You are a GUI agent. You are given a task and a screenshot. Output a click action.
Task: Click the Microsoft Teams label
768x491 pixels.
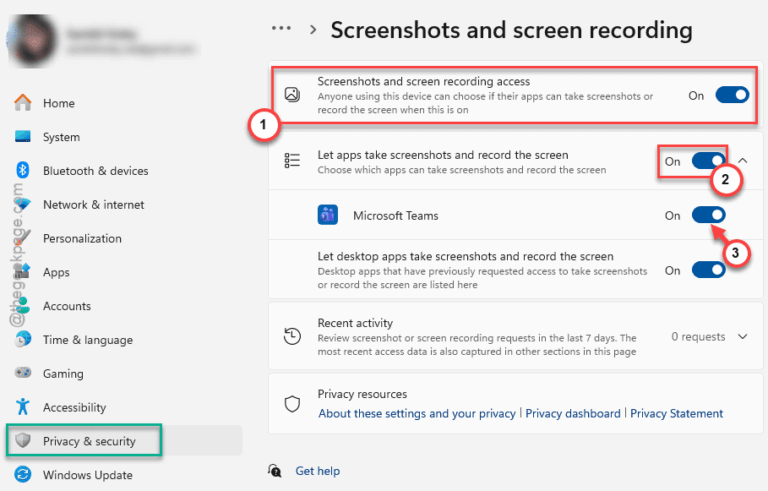pyautogui.click(x=396, y=216)
